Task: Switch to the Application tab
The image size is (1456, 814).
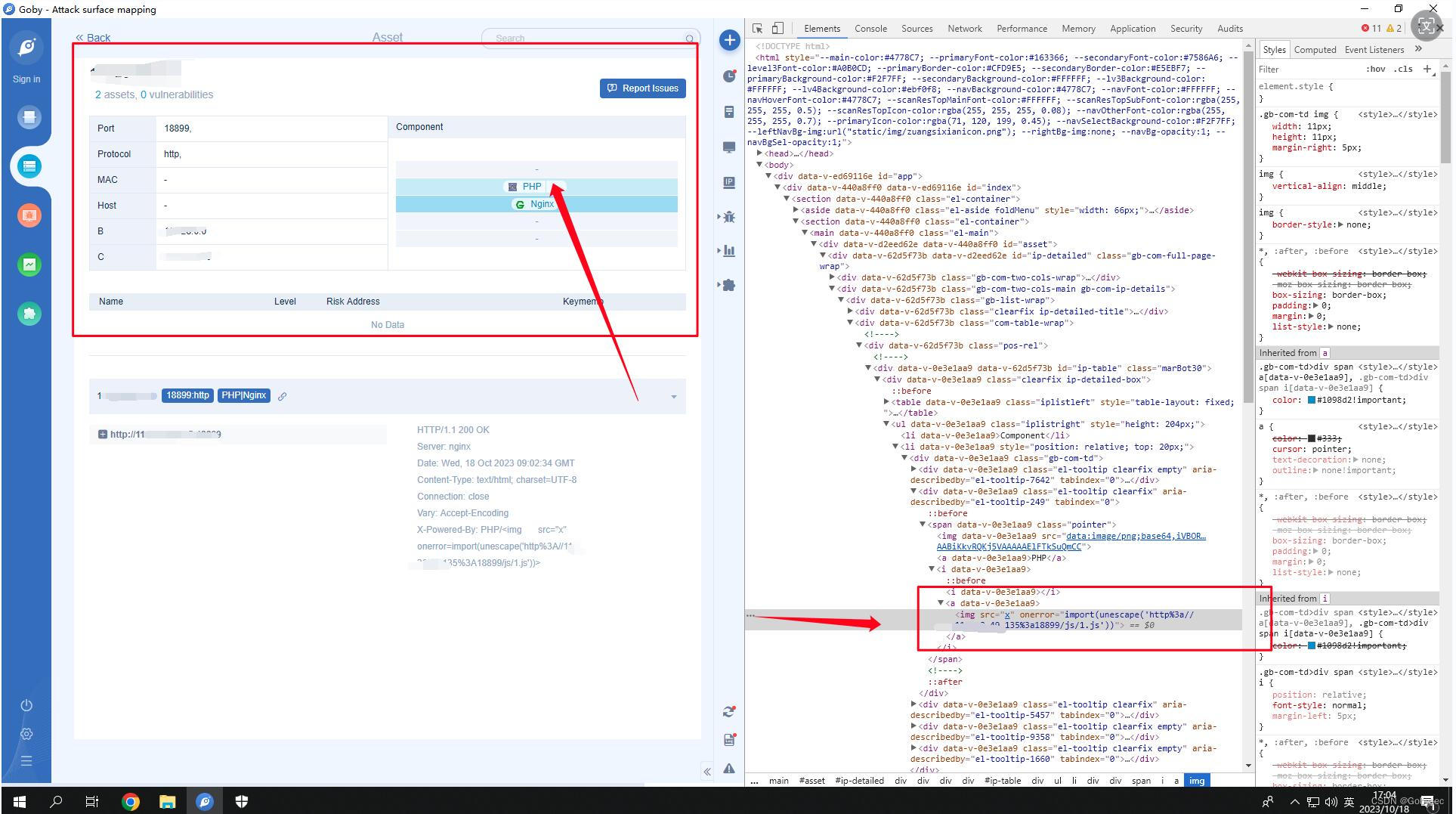Action: (x=1133, y=29)
